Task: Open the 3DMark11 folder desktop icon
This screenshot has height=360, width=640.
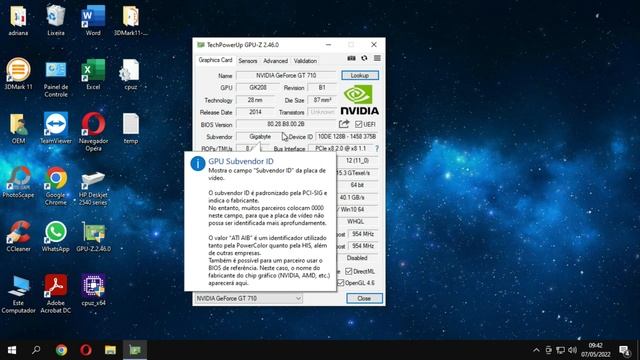Action: (131, 20)
